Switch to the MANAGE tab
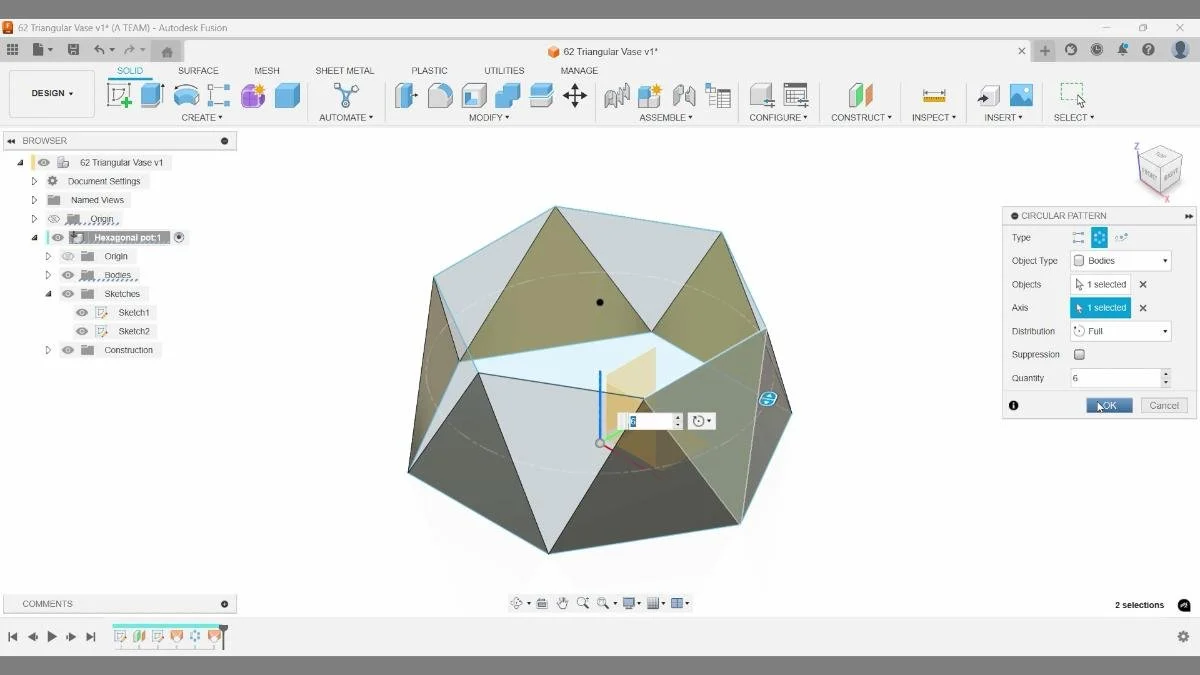1200x675 pixels. coord(579,71)
